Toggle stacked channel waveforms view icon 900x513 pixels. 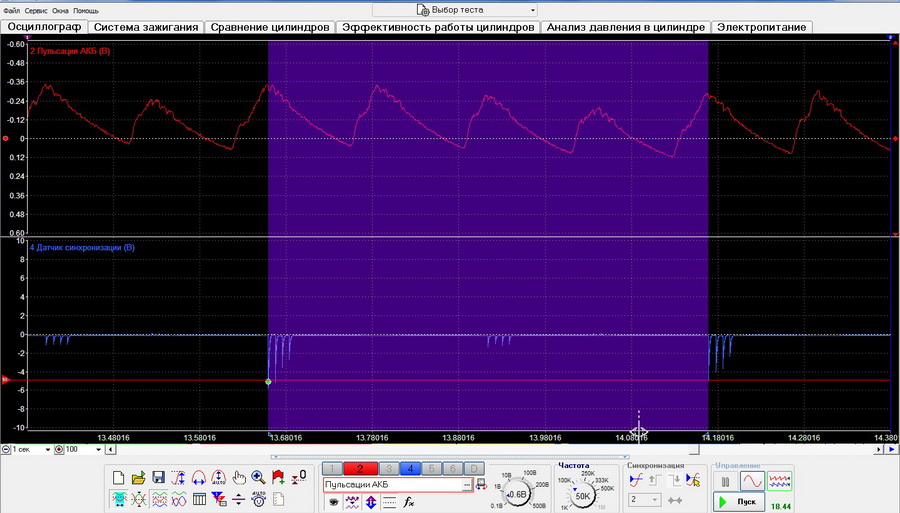[x=159, y=499]
